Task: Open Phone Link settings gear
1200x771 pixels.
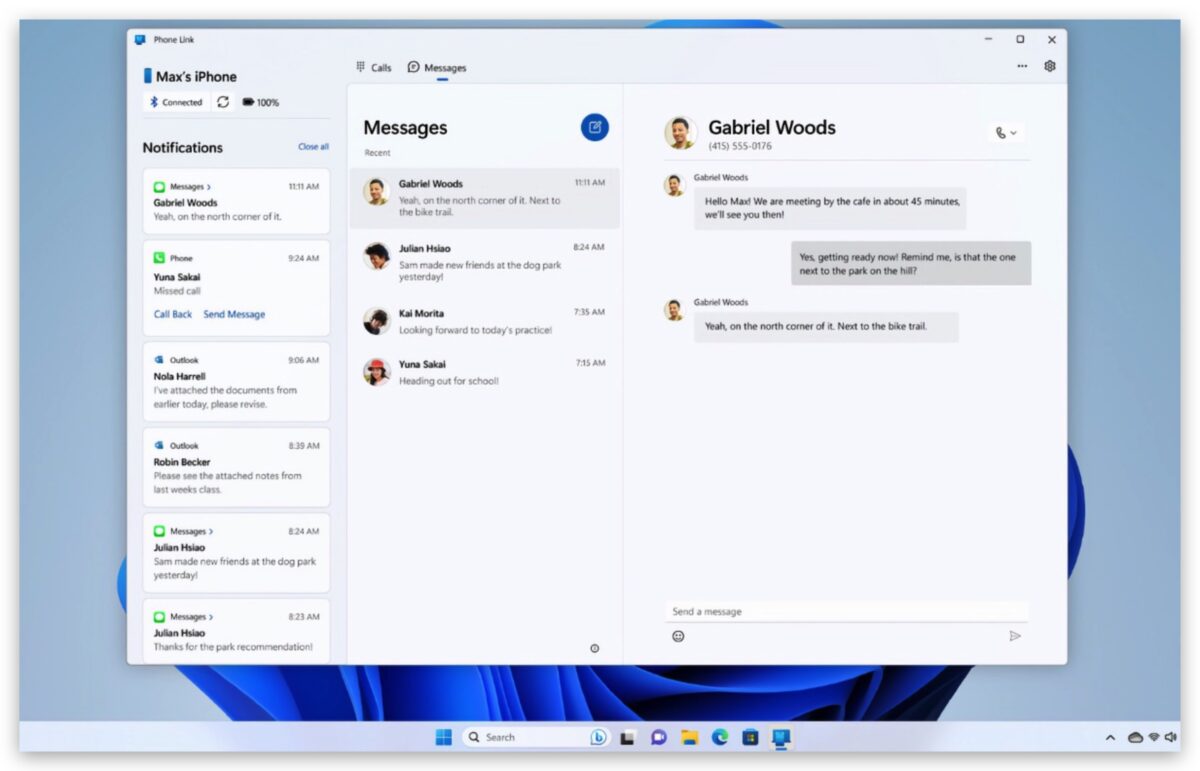Action: 1050,66
